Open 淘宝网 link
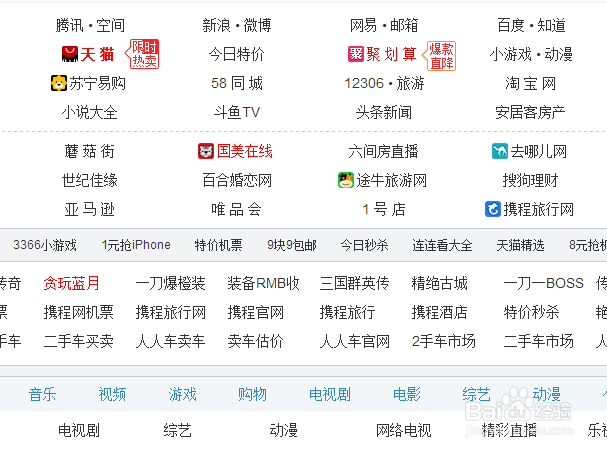The width and height of the screenshot is (607, 452). pyautogui.click(x=531, y=83)
